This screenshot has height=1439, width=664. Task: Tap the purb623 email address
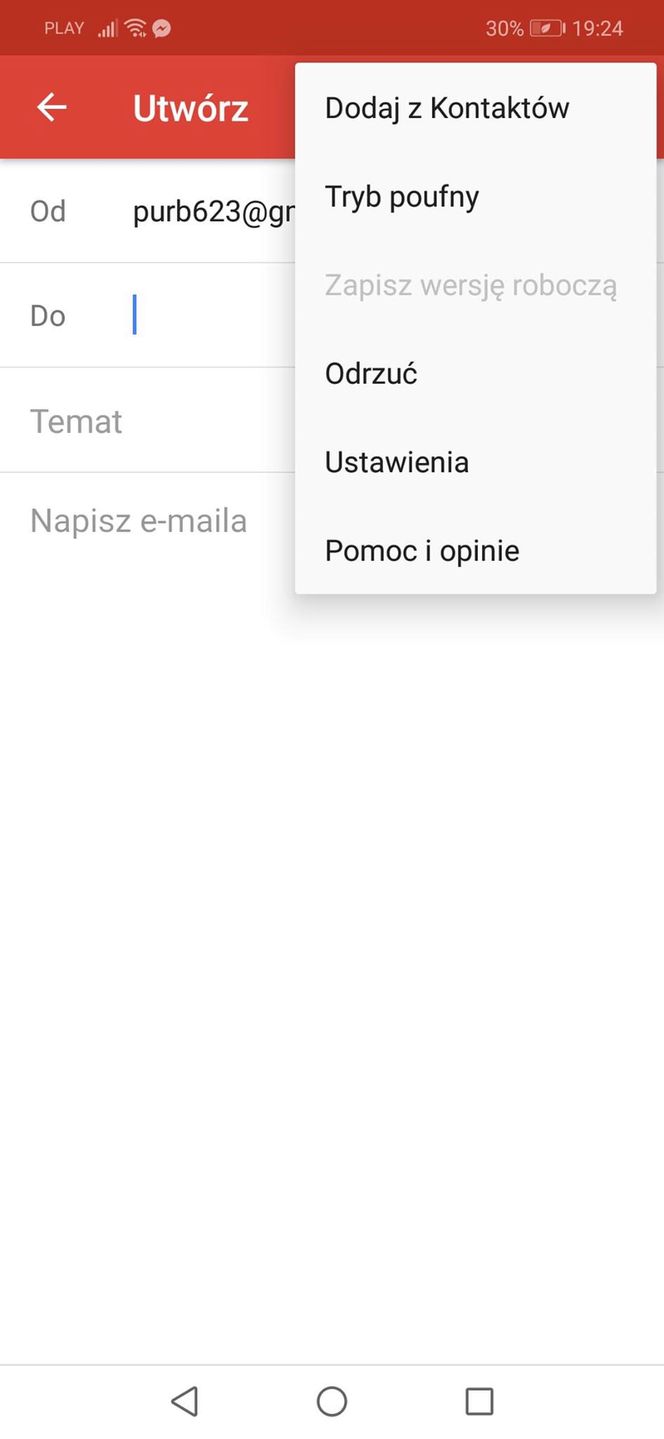point(210,211)
